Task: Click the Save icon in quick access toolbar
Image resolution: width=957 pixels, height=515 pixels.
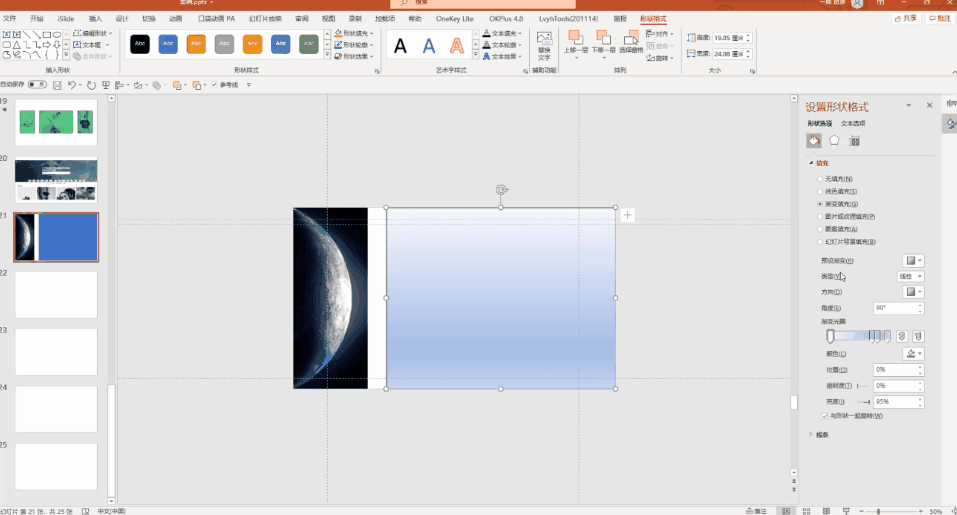Action: point(57,85)
